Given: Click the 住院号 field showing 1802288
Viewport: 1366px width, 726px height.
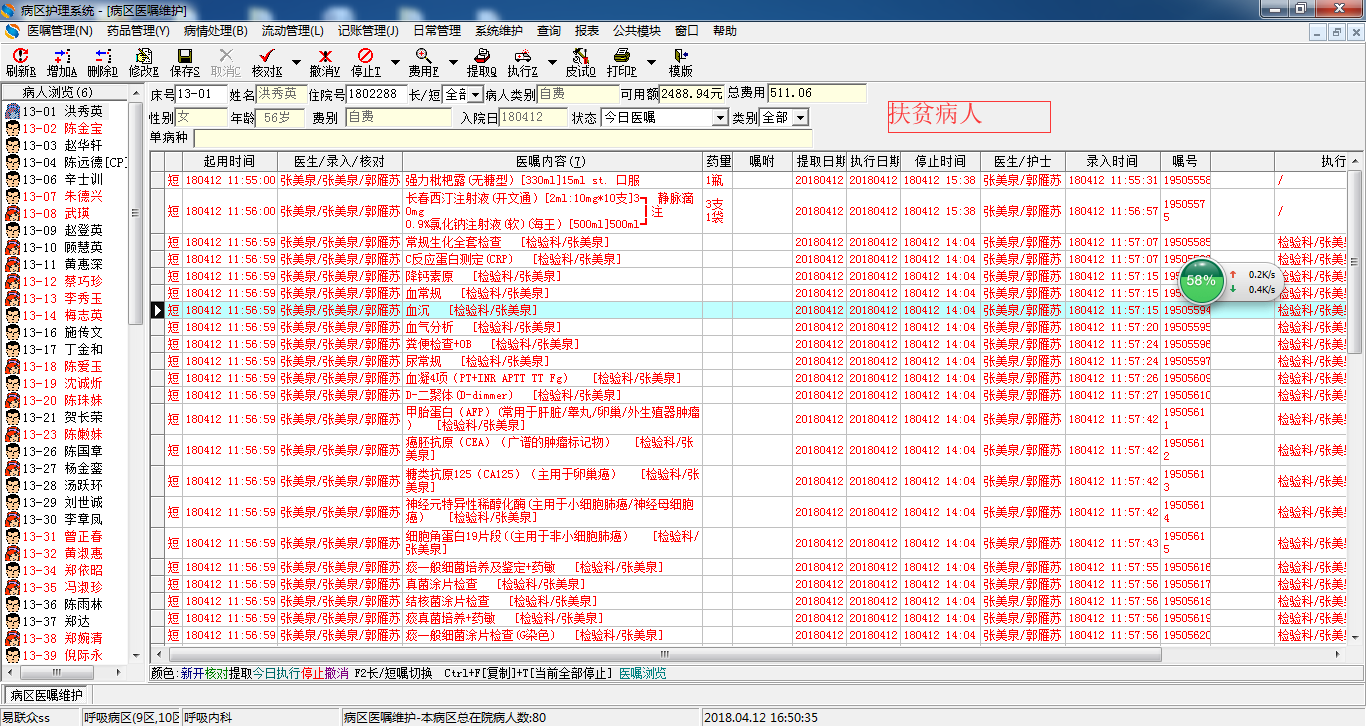Looking at the screenshot, I should [x=375, y=94].
